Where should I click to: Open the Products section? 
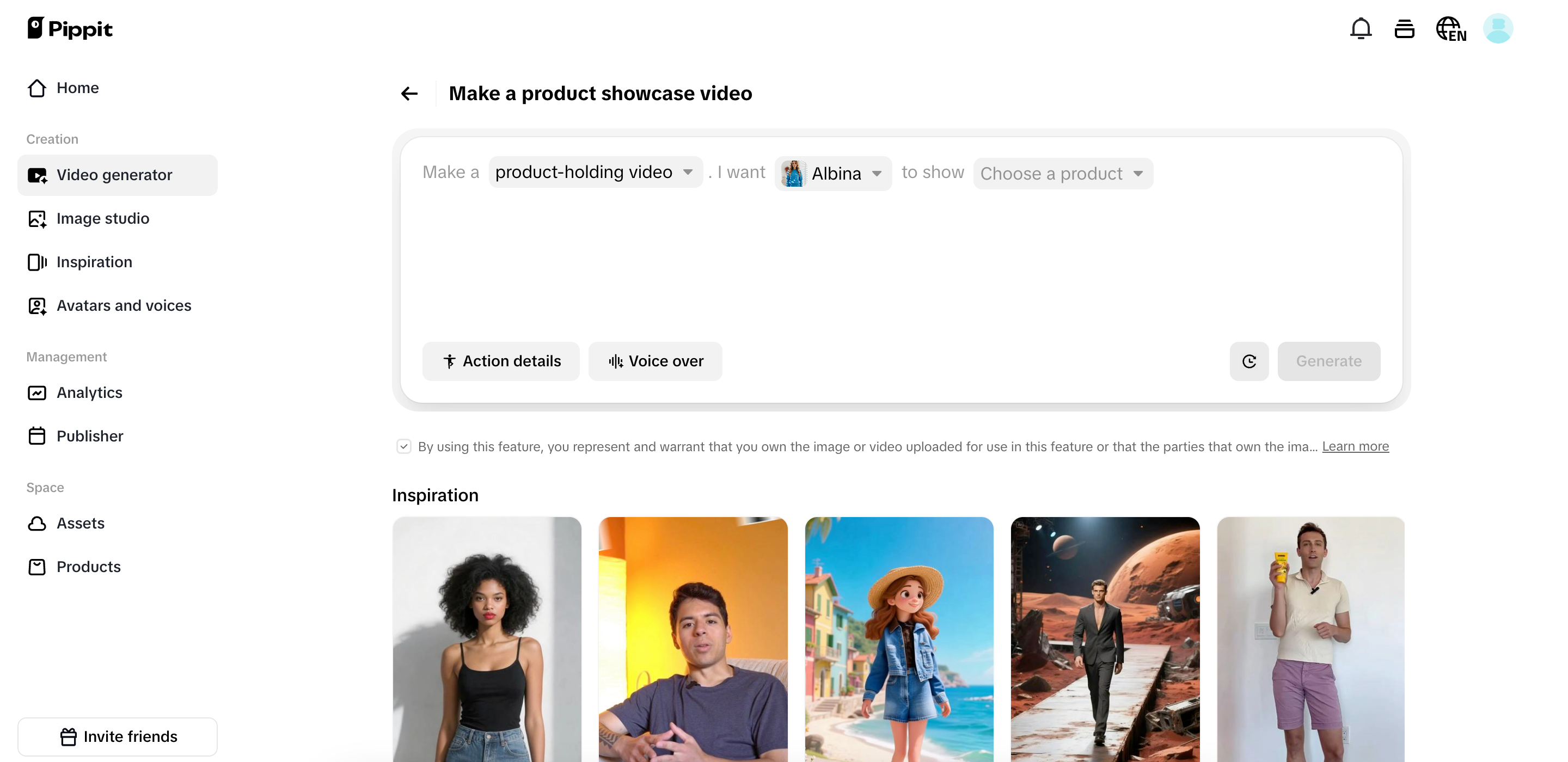tap(88, 567)
